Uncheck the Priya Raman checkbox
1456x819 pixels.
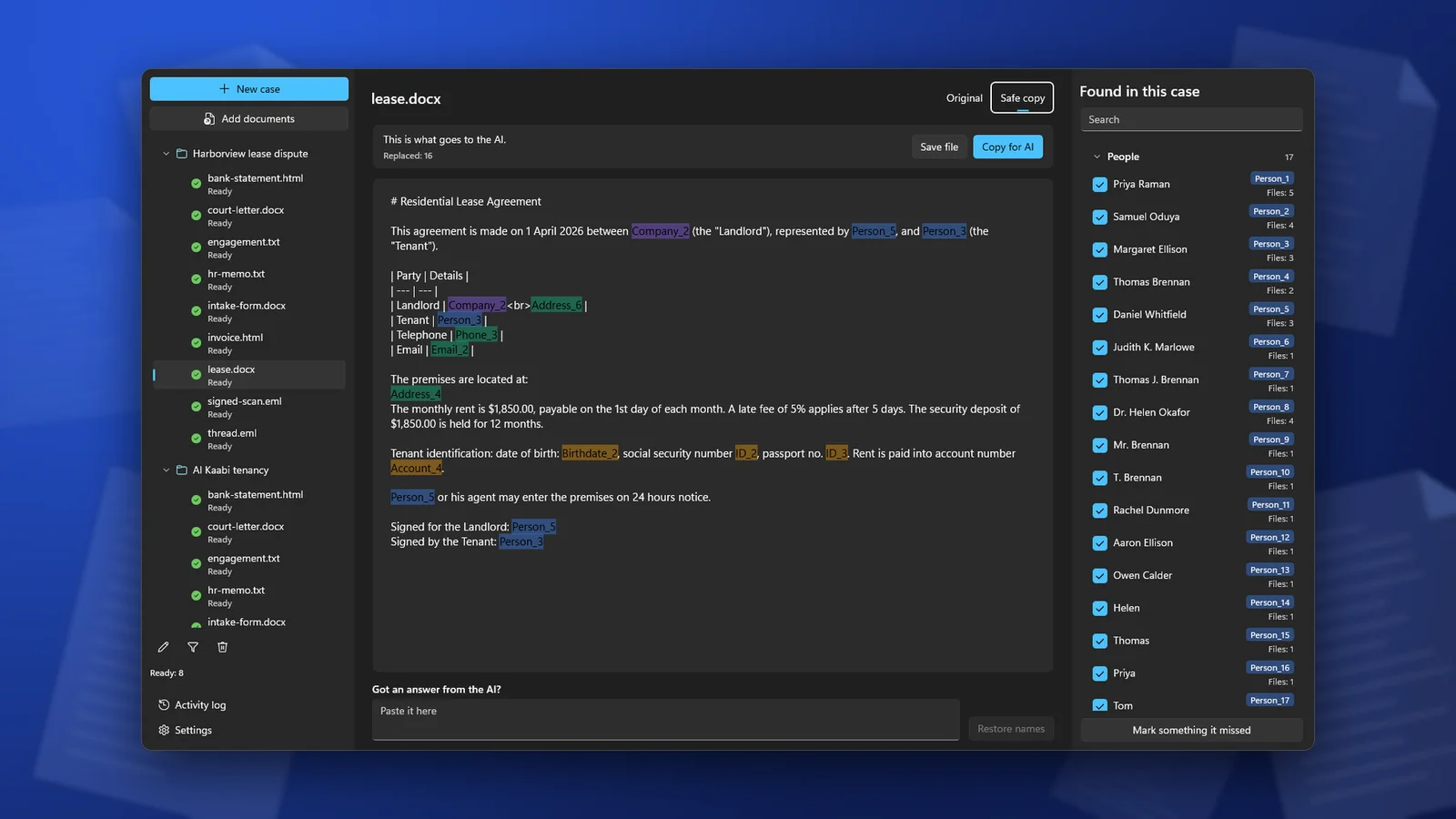click(x=1099, y=185)
